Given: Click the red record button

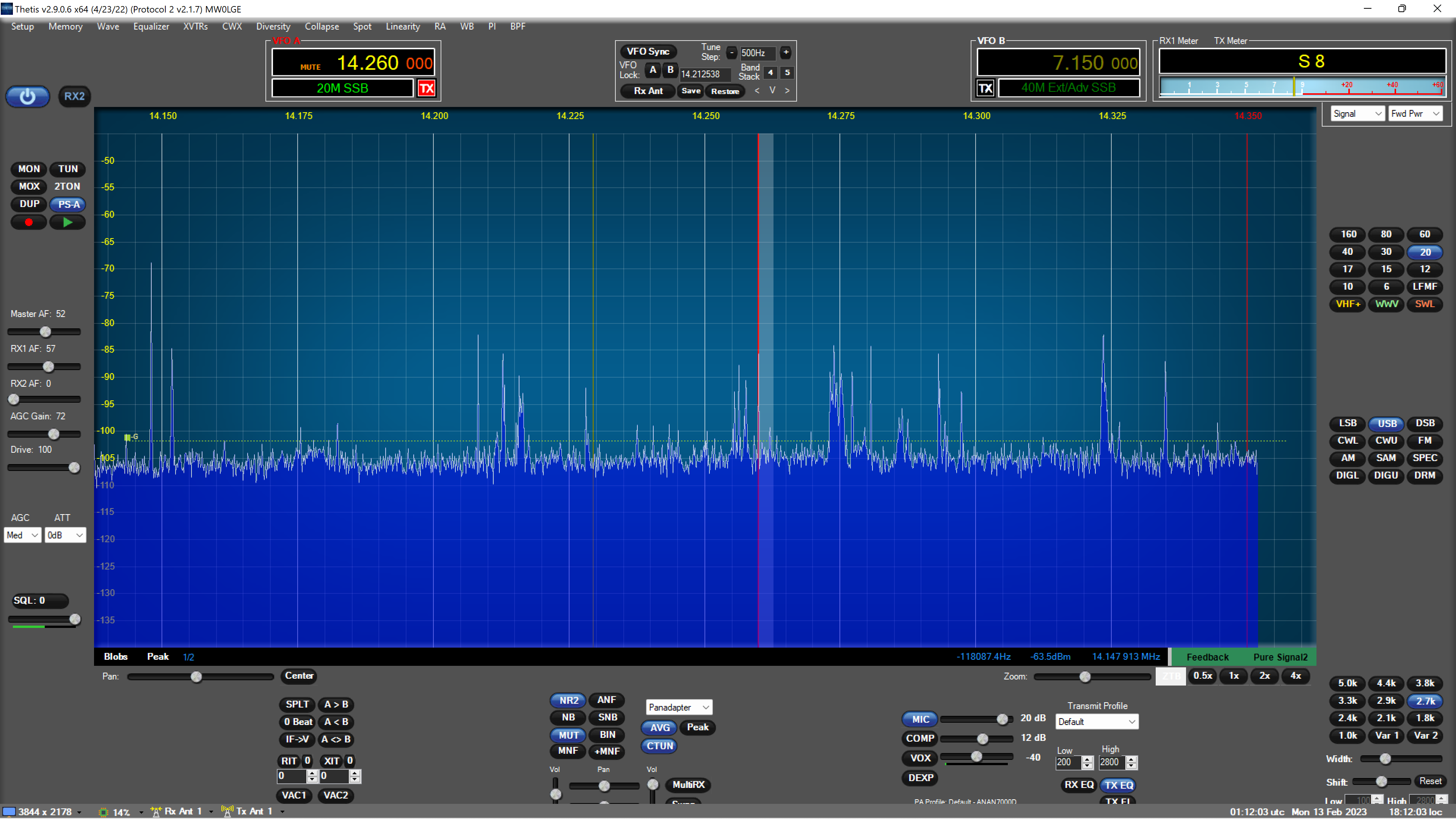Looking at the screenshot, I should pyautogui.click(x=29, y=222).
